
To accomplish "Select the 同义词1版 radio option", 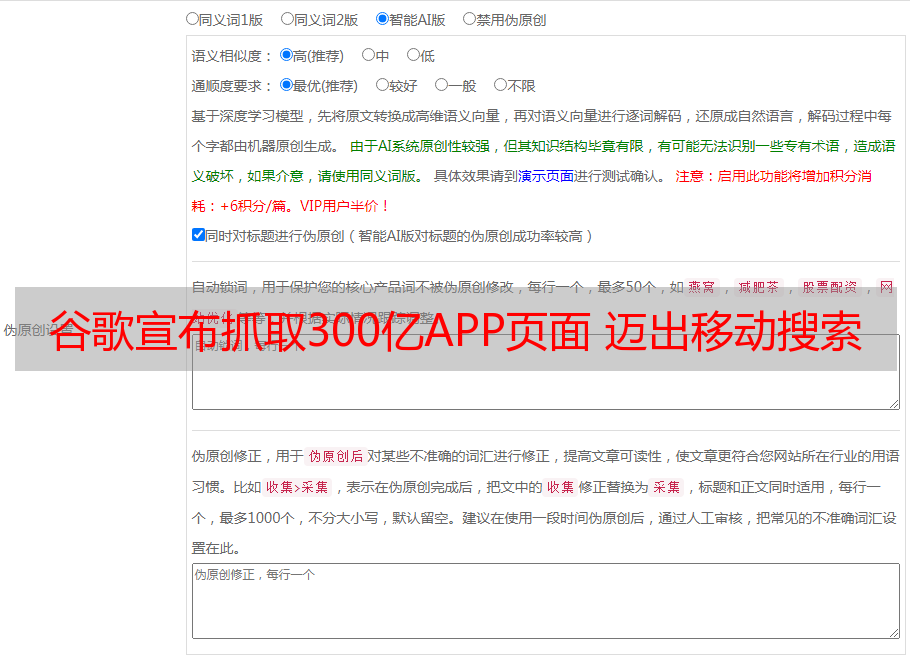I will click(x=192, y=18).
